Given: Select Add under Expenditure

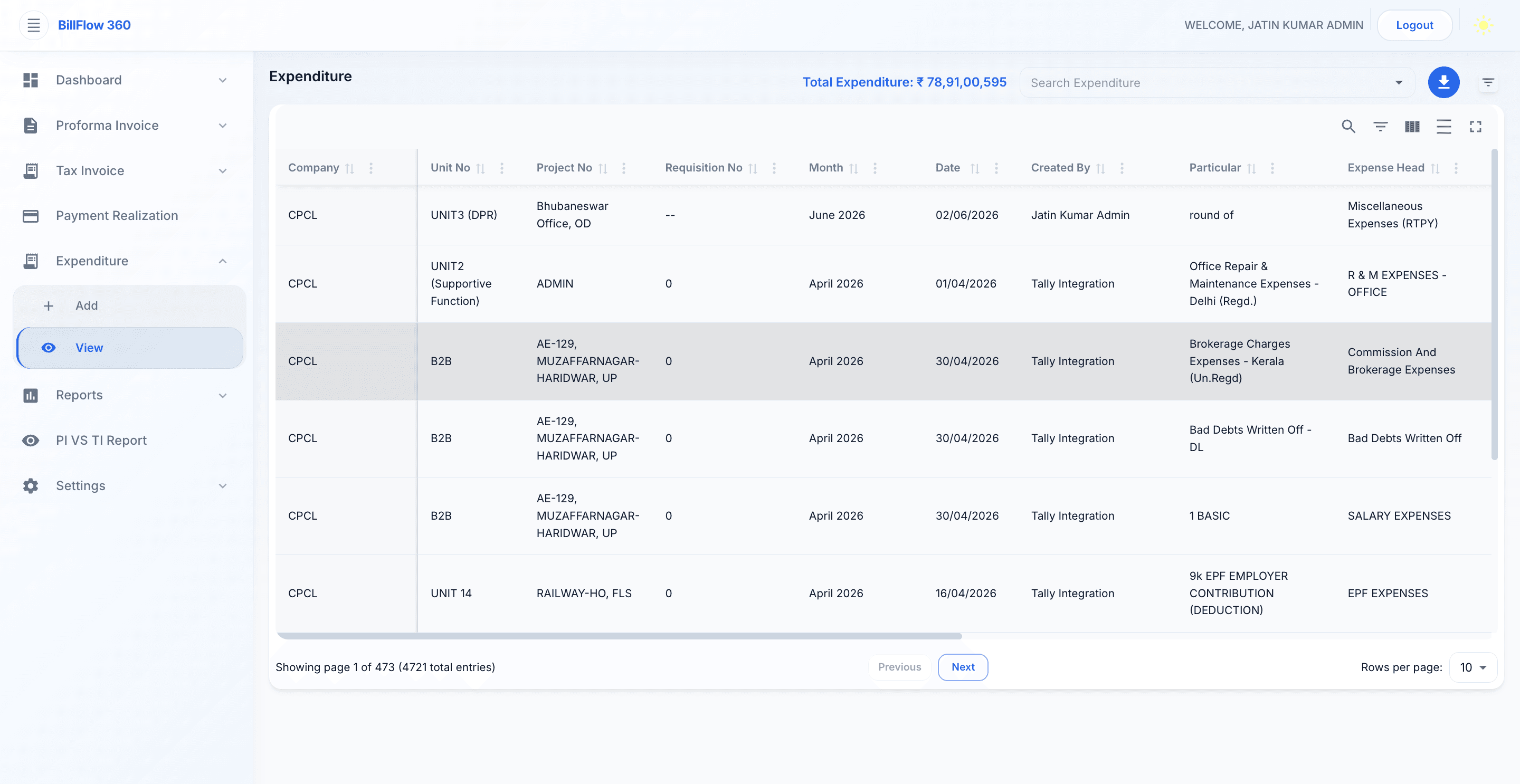Looking at the screenshot, I should click(x=130, y=305).
